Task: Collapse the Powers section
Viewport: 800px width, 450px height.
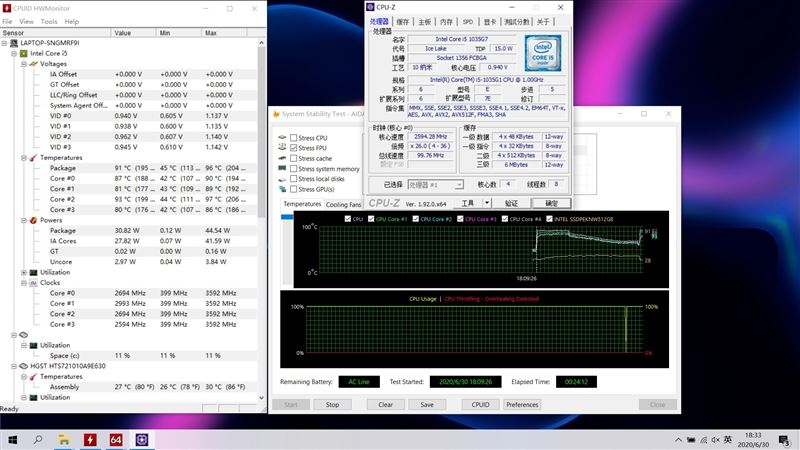Action: pyautogui.click(x=24, y=220)
